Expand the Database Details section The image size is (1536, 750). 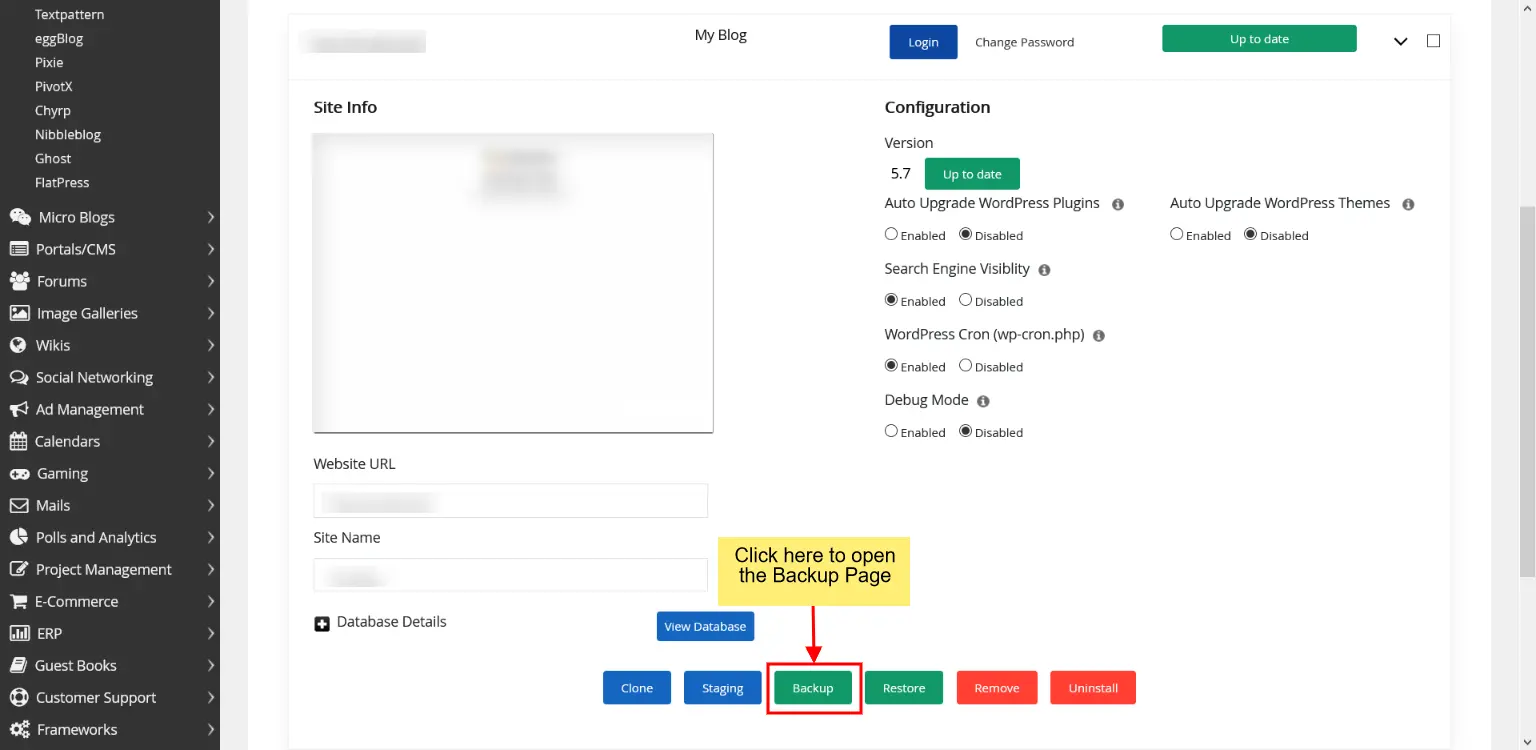(322, 623)
